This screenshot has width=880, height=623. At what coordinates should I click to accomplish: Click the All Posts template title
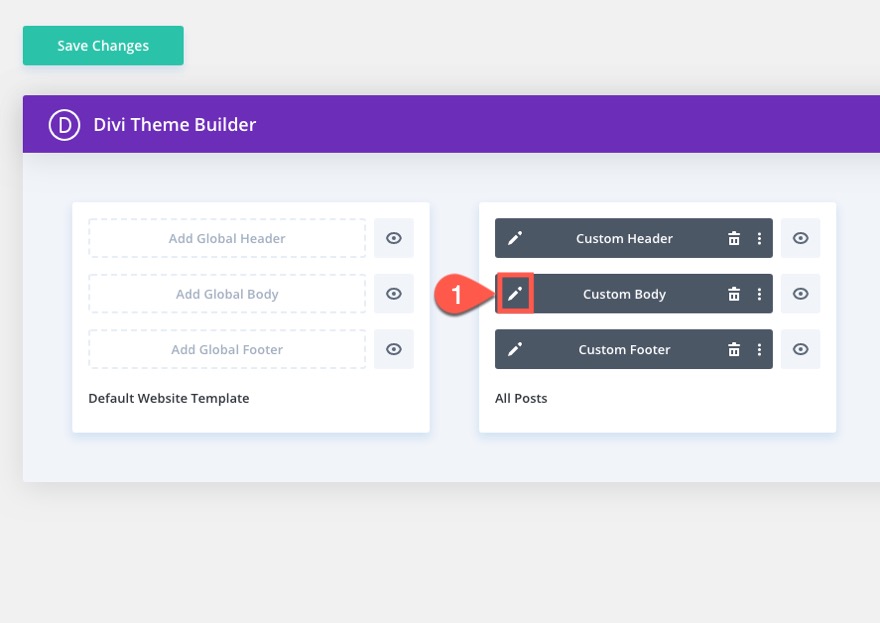[x=521, y=398]
